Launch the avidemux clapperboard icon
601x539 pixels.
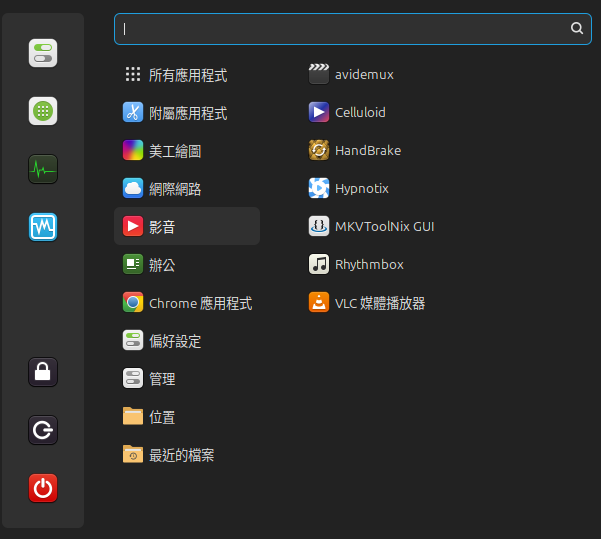point(319,74)
